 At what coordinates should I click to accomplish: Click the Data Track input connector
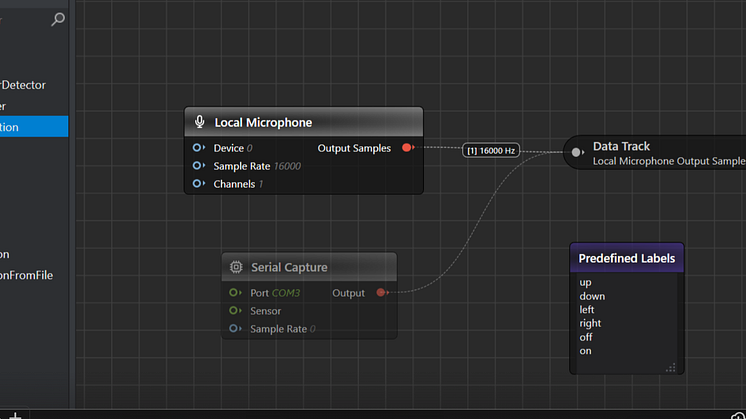(577, 152)
